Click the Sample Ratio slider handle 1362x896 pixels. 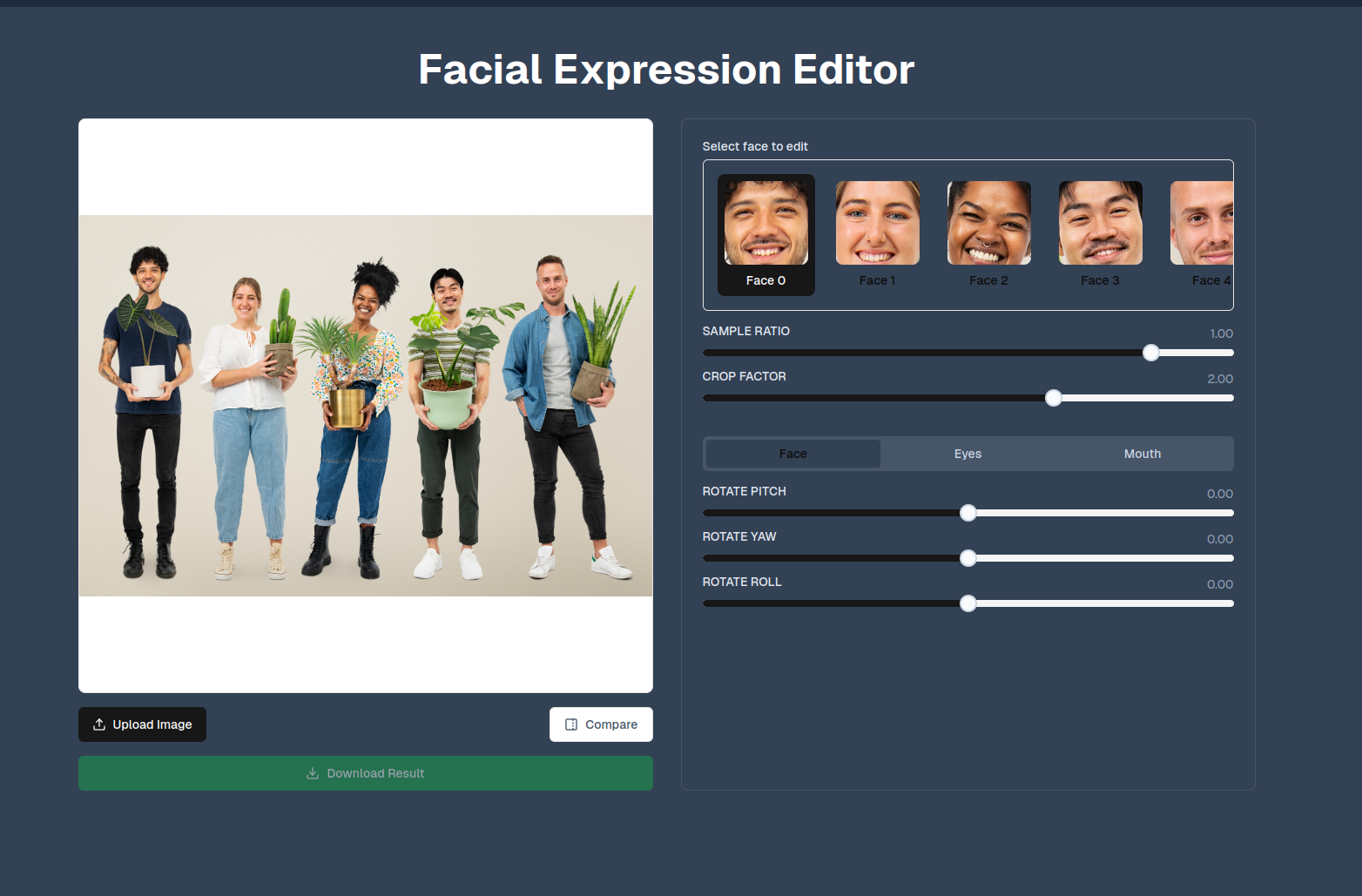pos(1151,353)
